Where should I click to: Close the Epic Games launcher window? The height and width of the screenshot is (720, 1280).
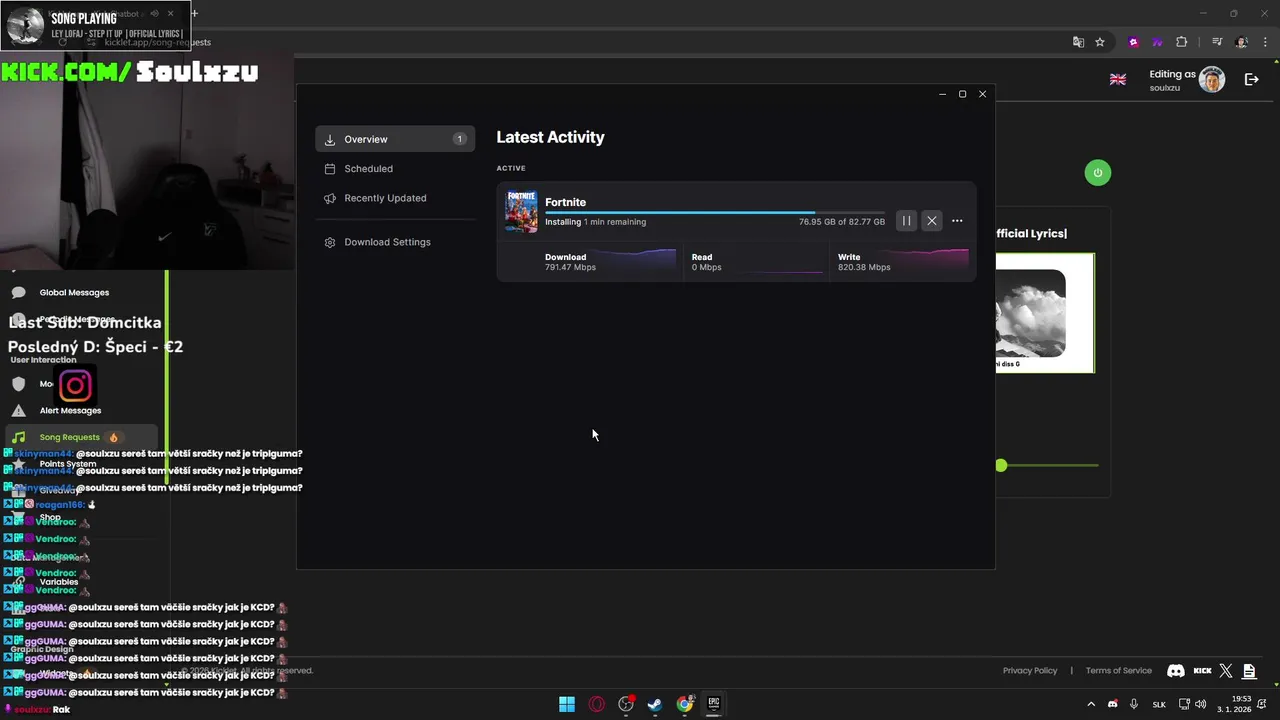(x=982, y=94)
